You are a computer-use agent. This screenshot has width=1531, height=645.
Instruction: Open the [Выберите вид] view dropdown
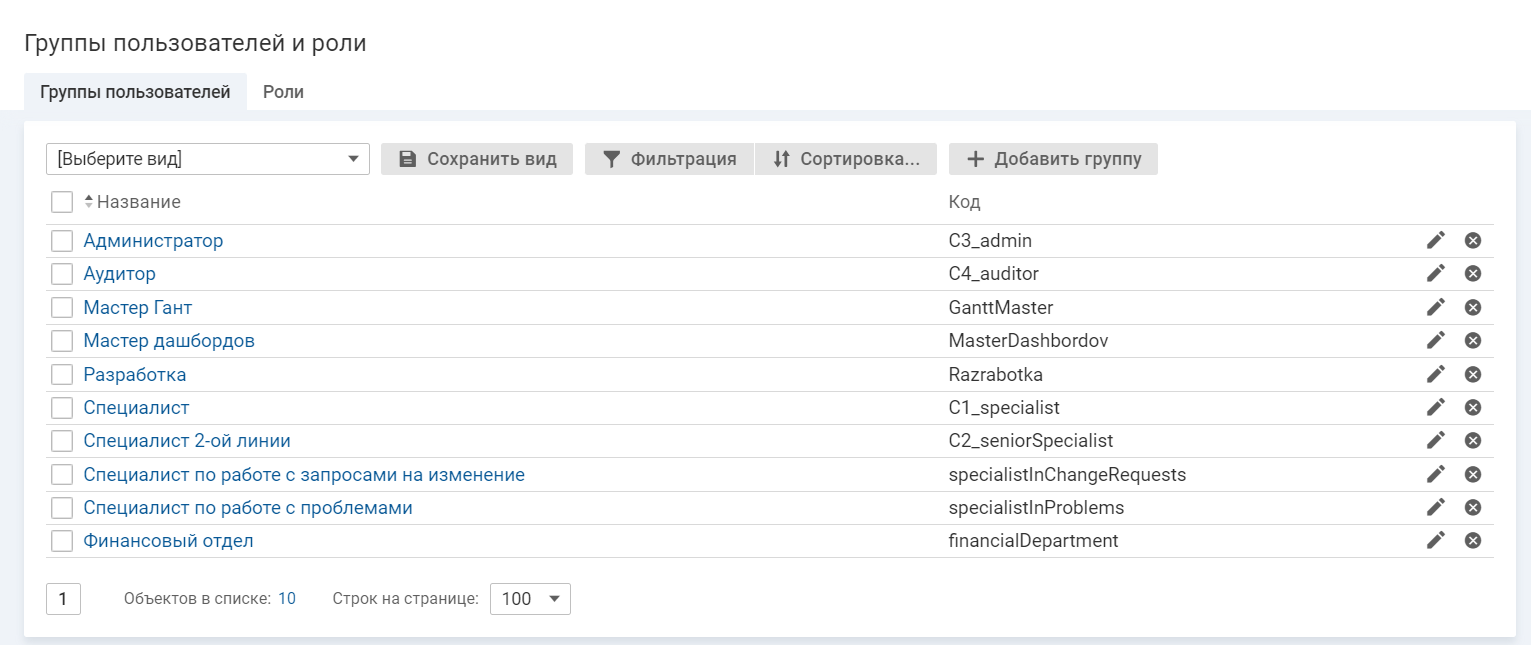(208, 159)
